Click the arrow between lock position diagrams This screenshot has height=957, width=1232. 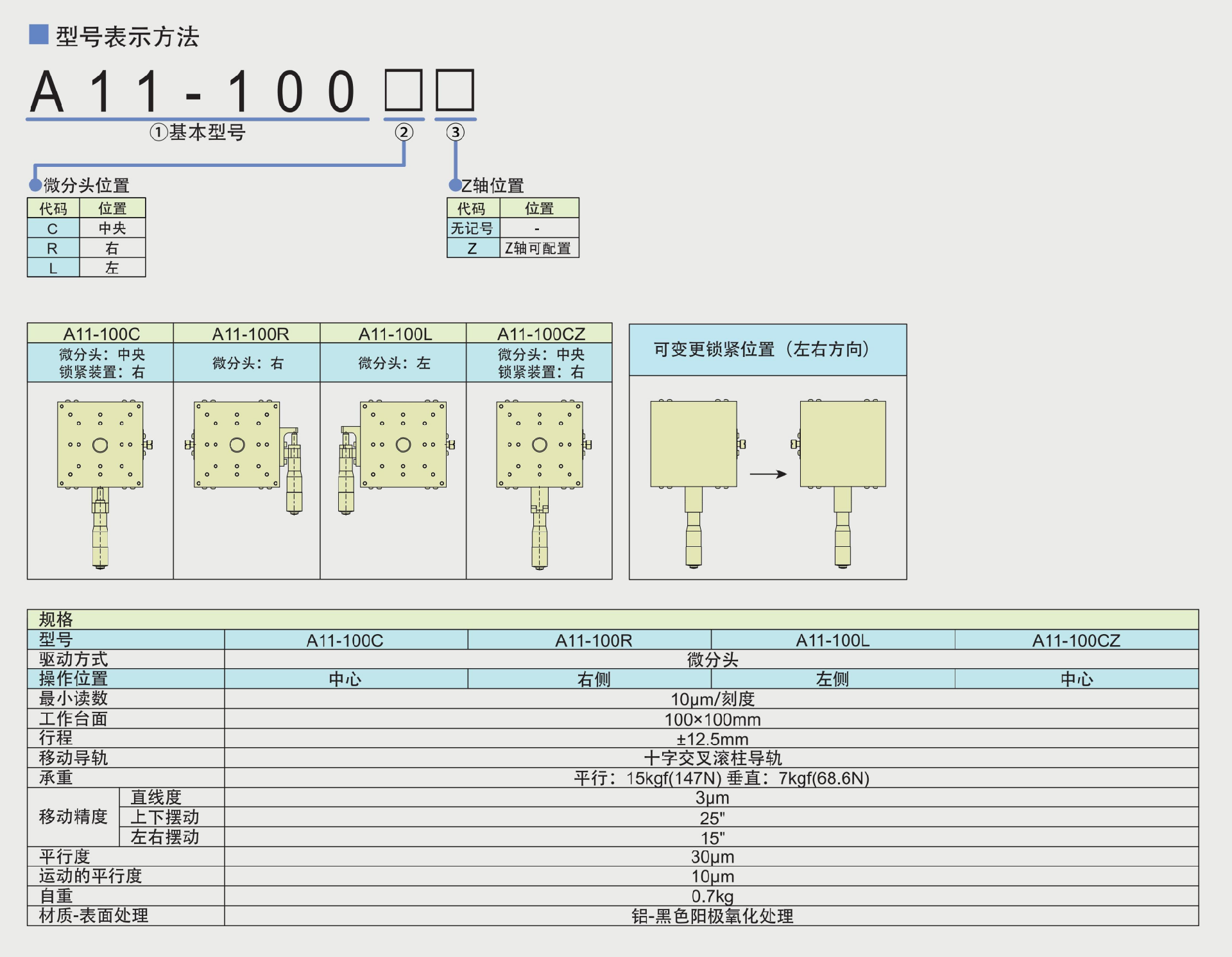coord(768,474)
